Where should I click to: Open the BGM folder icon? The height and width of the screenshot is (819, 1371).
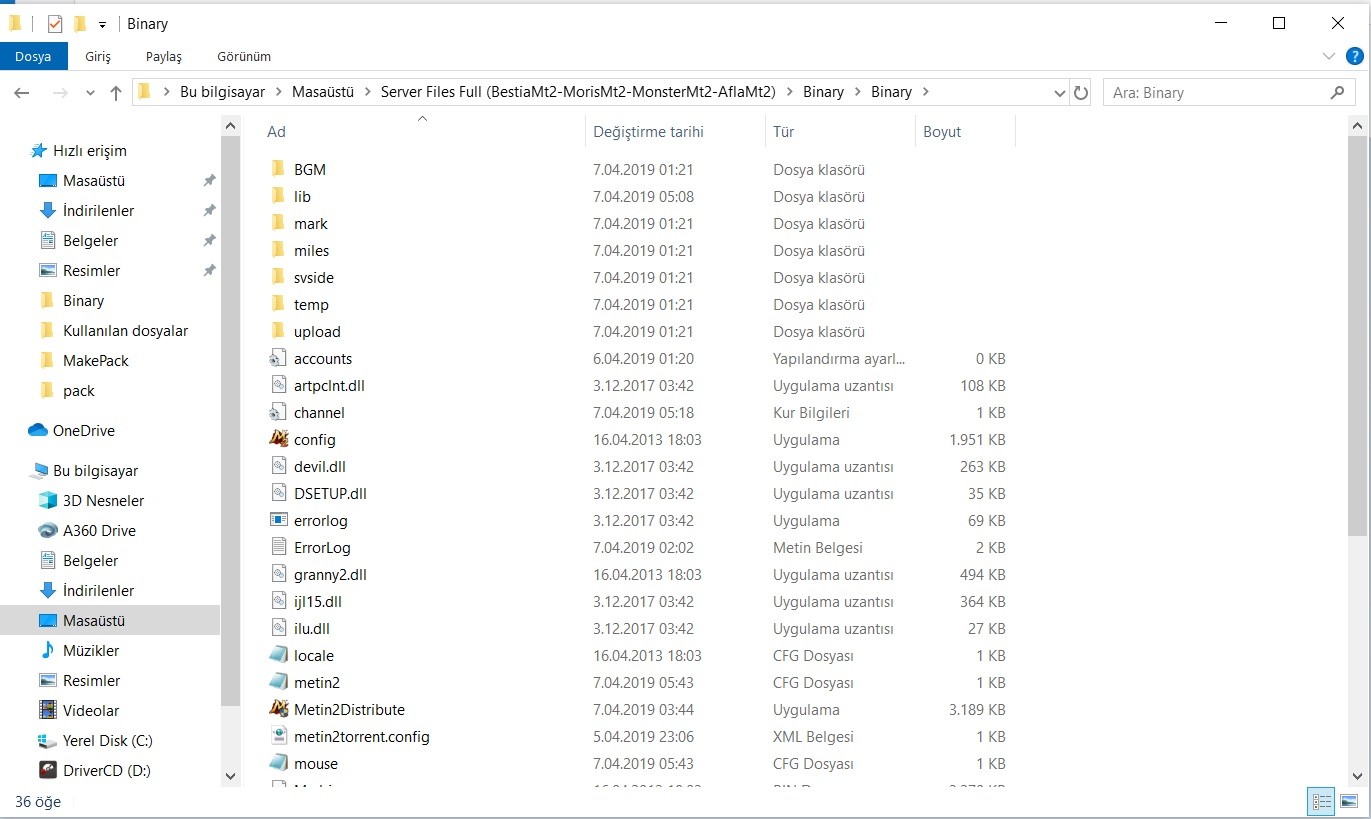click(x=278, y=169)
